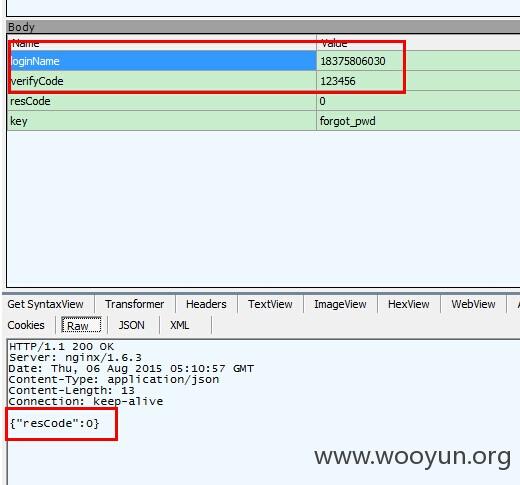Click the {"resCode":0} response body
This screenshot has width=520, height=485.
click(x=54, y=424)
